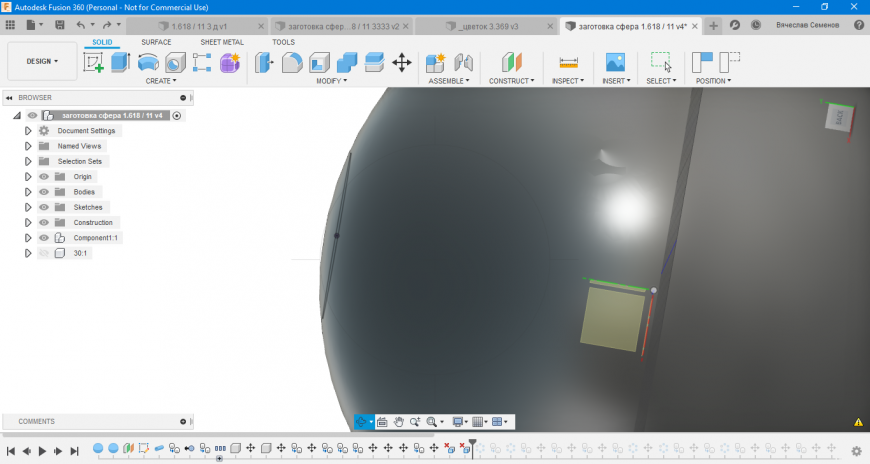870x464 pixels.
Task: Open the Job Status clock icon
Action: pos(756,25)
